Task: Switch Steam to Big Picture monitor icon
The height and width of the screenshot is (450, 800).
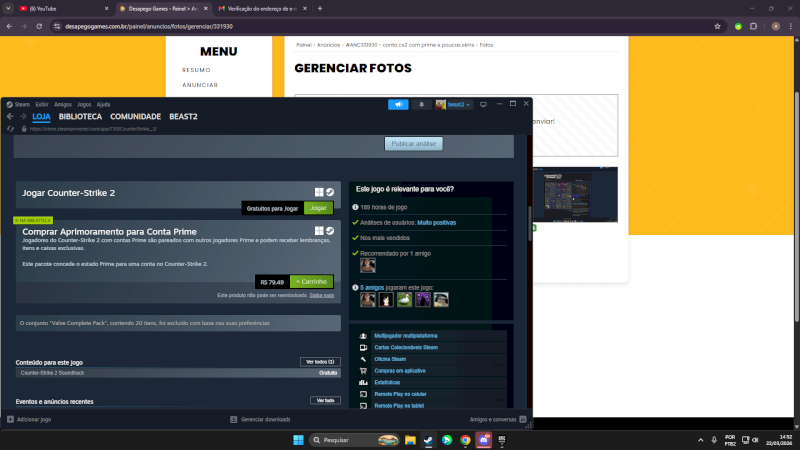Action: coord(483,105)
